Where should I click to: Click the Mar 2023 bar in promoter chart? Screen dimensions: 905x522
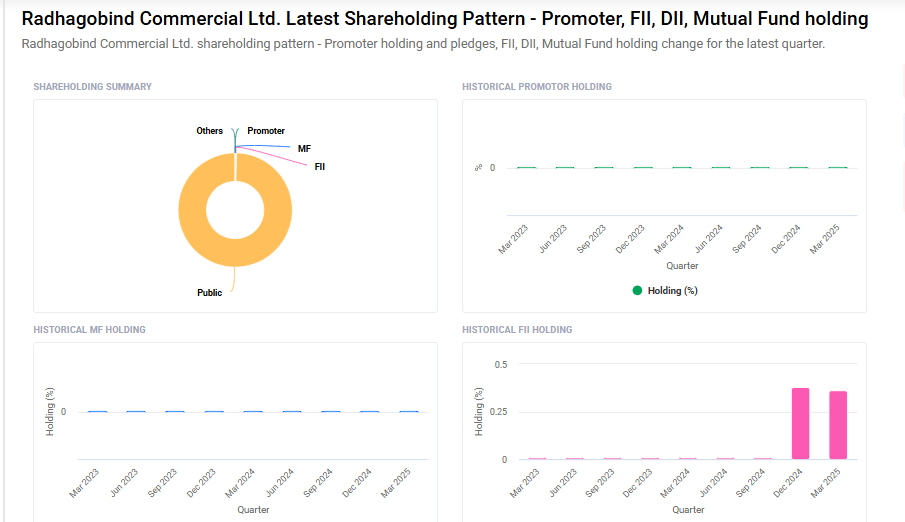pyautogui.click(x=526, y=167)
